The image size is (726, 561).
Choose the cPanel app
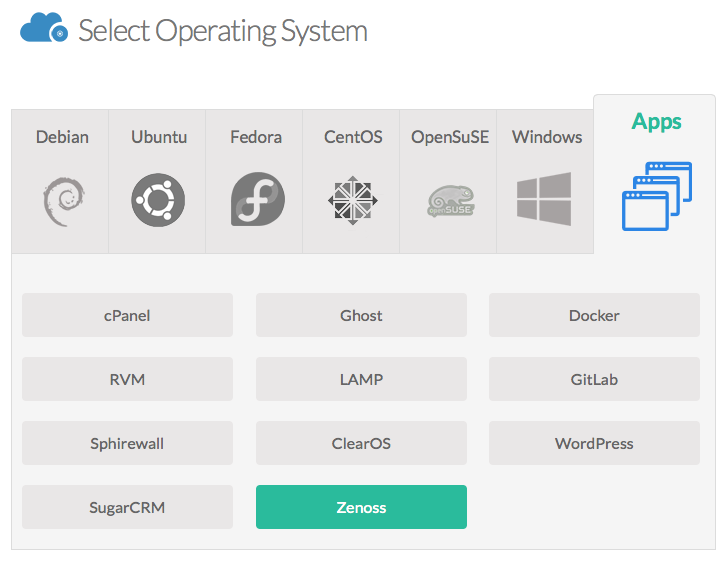click(127, 315)
